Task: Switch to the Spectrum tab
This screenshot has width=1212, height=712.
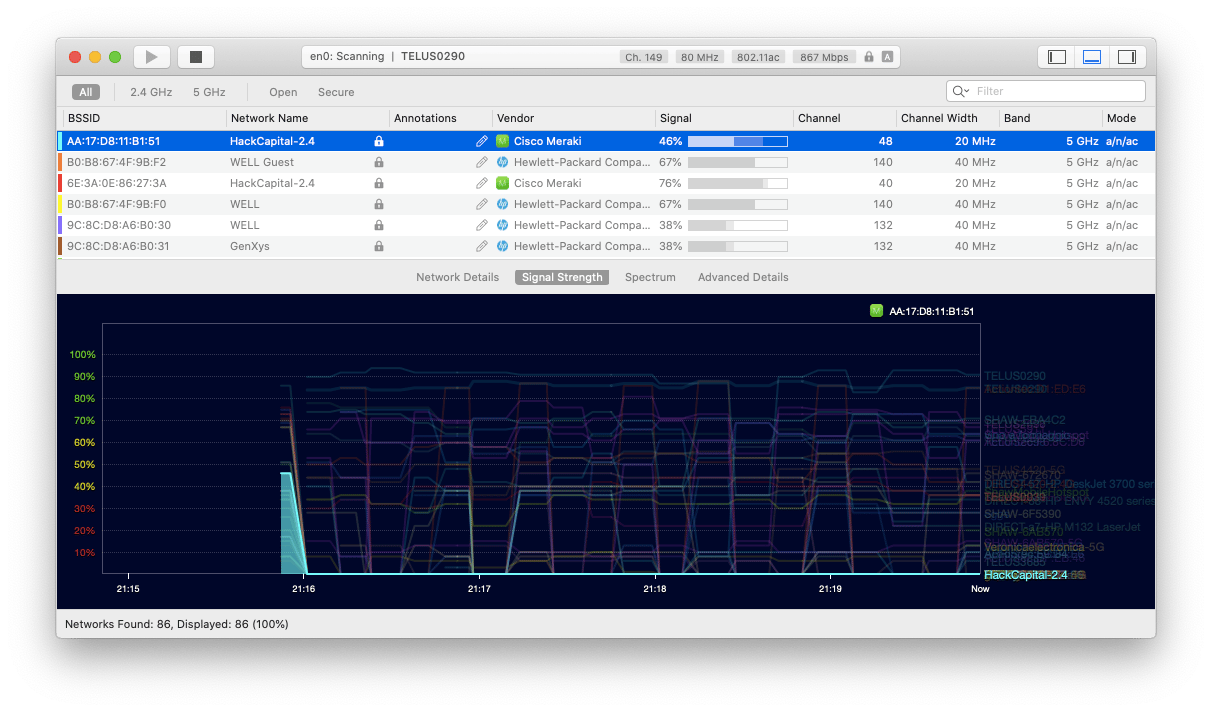Action: pyautogui.click(x=650, y=277)
